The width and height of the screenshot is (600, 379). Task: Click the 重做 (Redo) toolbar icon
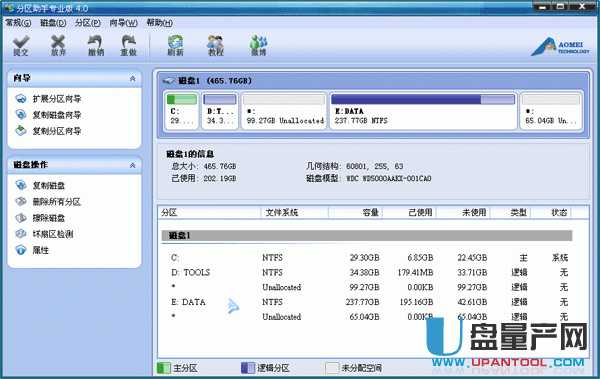[x=129, y=46]
